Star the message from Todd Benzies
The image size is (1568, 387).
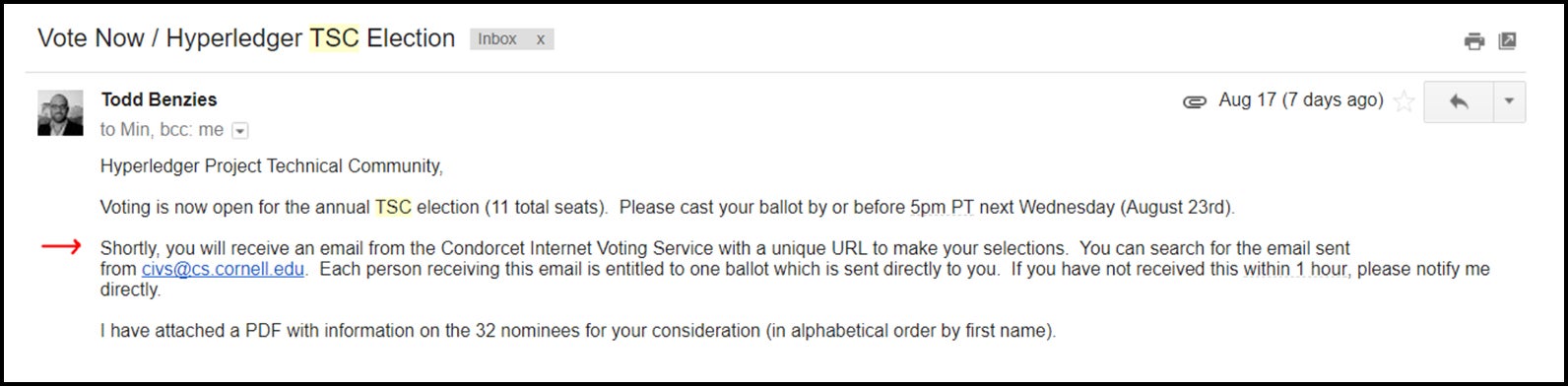(1405, 100)
